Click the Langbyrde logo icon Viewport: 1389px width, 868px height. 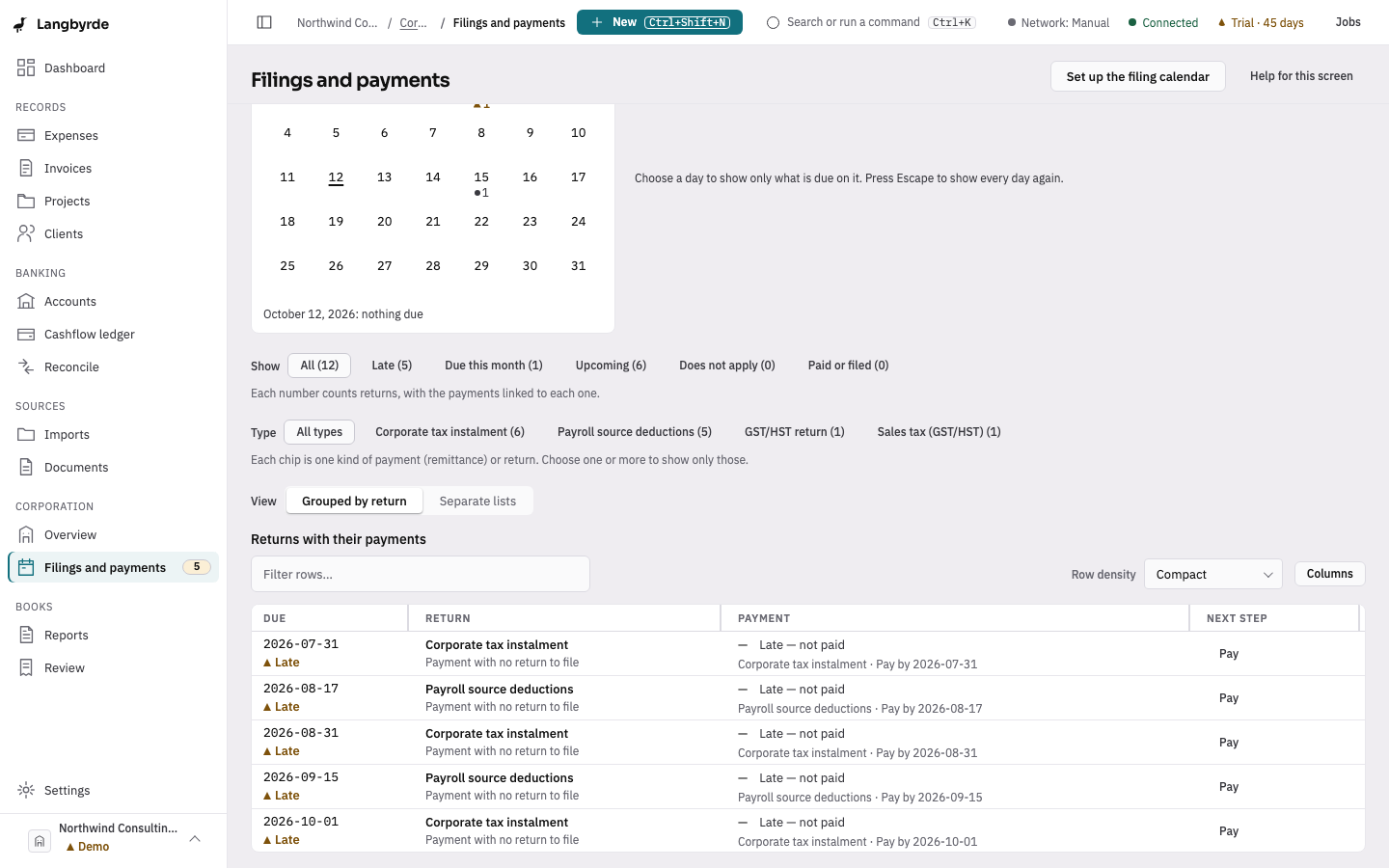(x=20, y=24)
